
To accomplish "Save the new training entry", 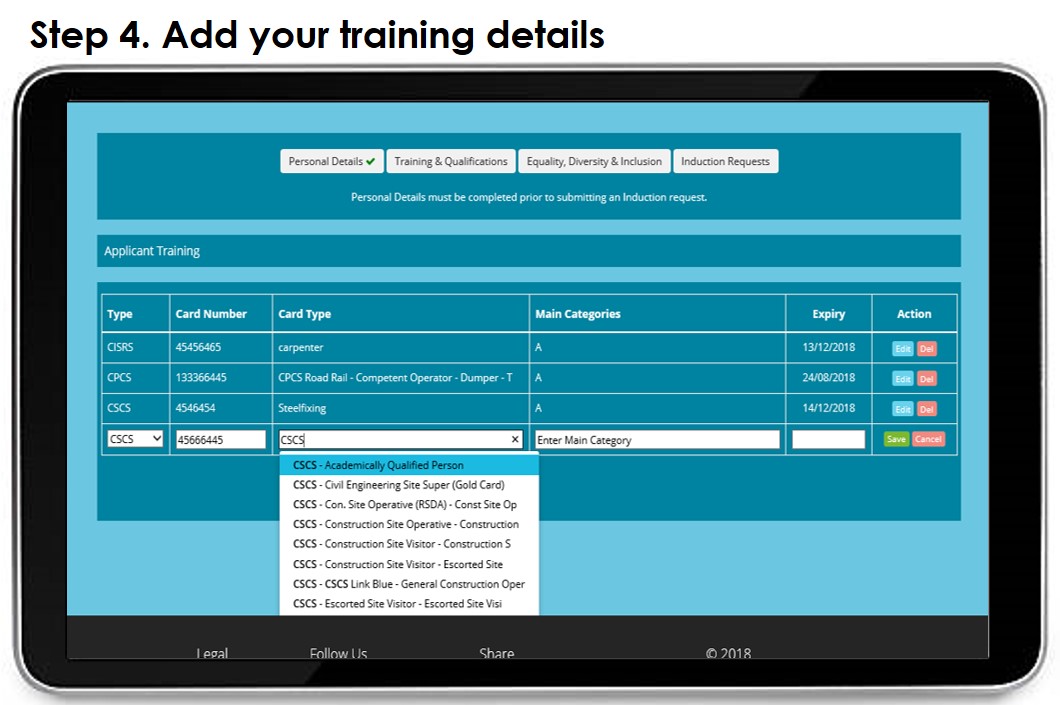I will coord(895,439).
